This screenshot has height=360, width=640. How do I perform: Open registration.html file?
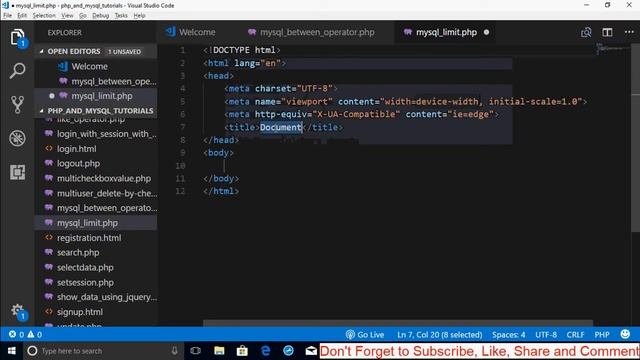tap(96, 238)
